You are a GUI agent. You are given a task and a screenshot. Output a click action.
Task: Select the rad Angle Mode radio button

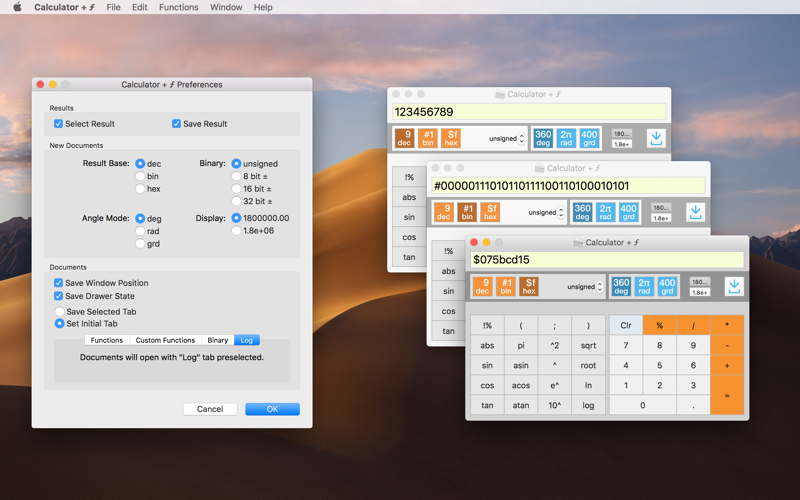tap(140, 231)
